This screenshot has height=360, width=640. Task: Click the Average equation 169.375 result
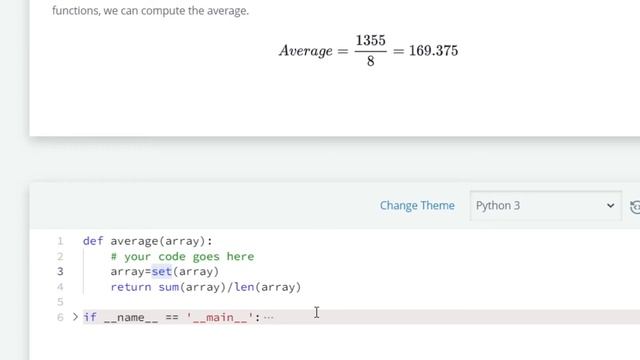433,51
